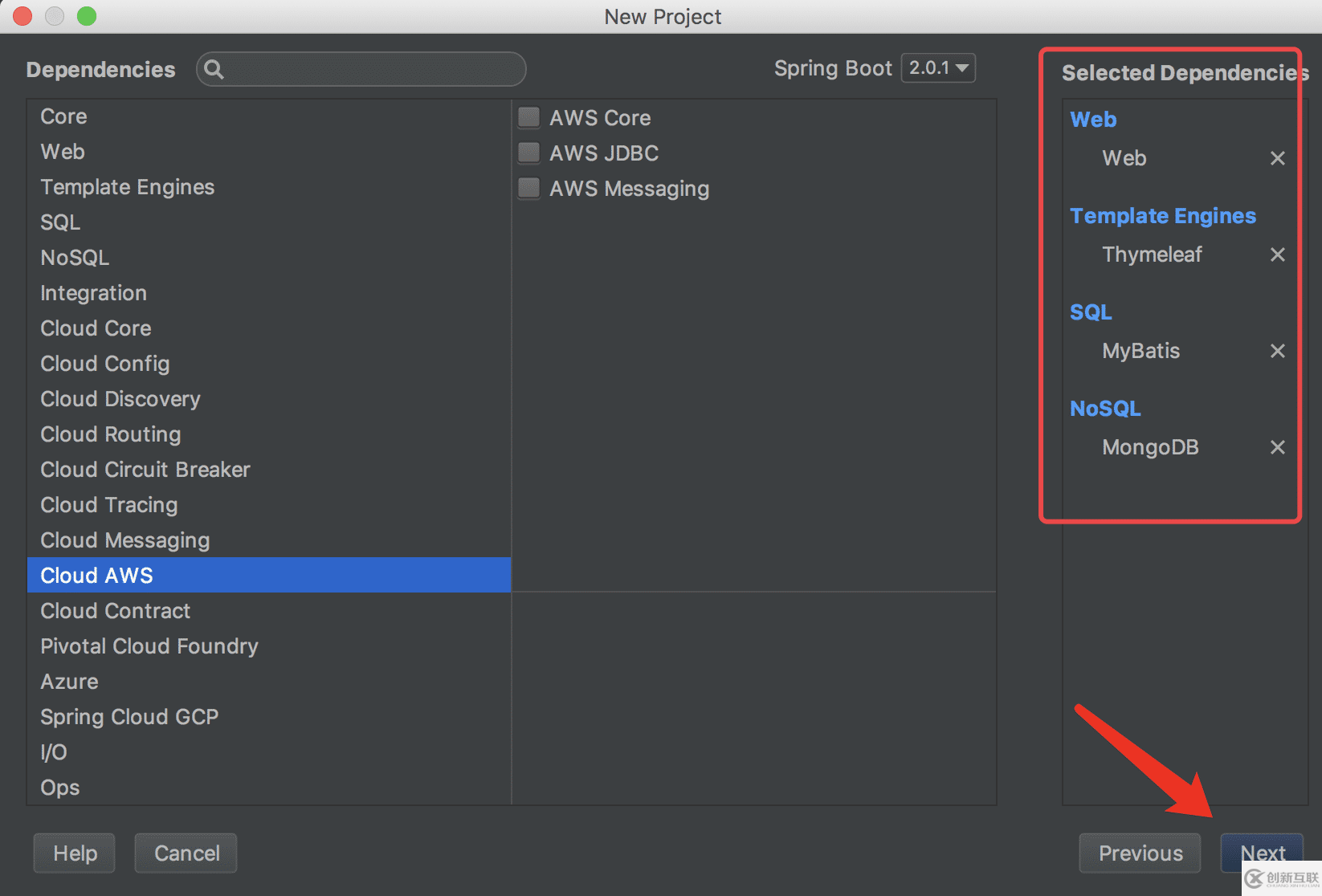The image size is (1322, 896).
Task: Select the SQL category in list
Action: [269, 222]
